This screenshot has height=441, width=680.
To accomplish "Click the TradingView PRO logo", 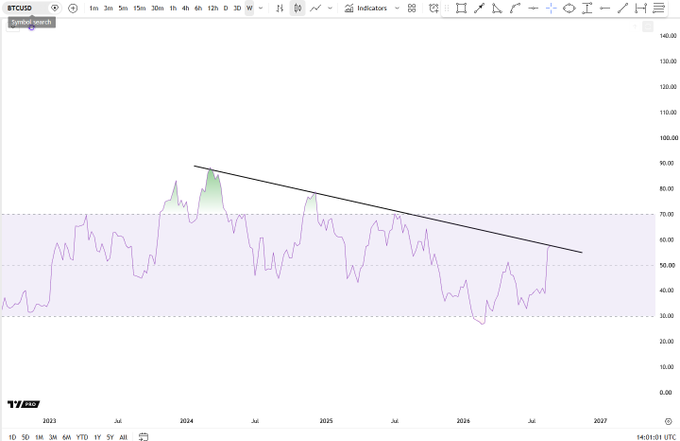I will [x=23, y=404].
